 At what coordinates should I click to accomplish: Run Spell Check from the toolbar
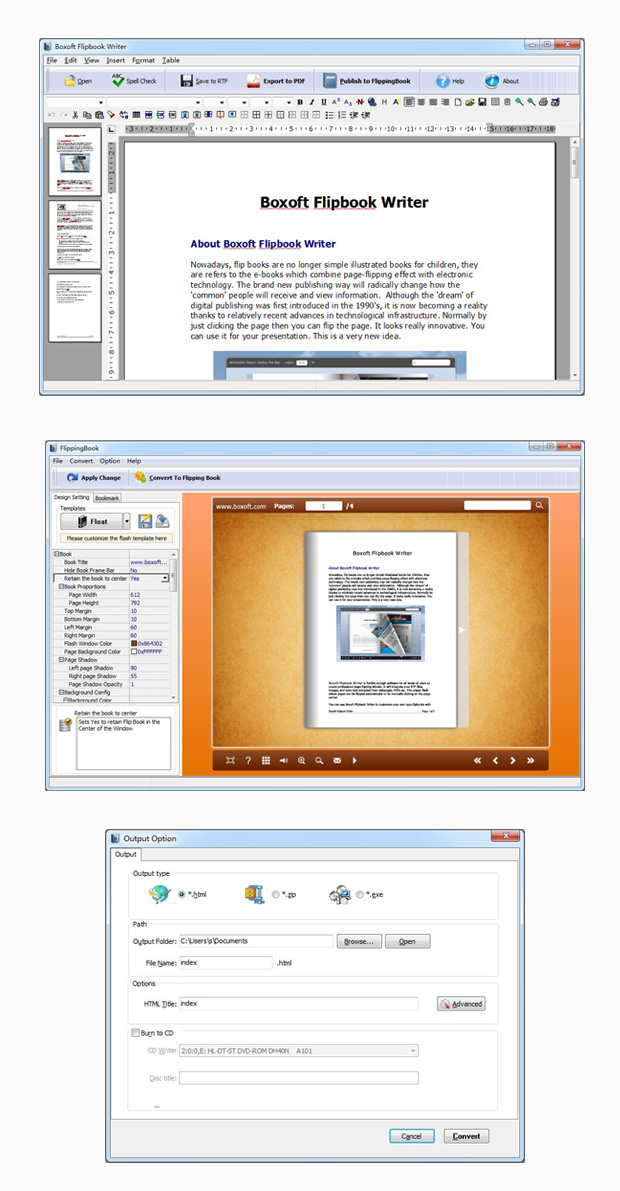click(133, 81)
